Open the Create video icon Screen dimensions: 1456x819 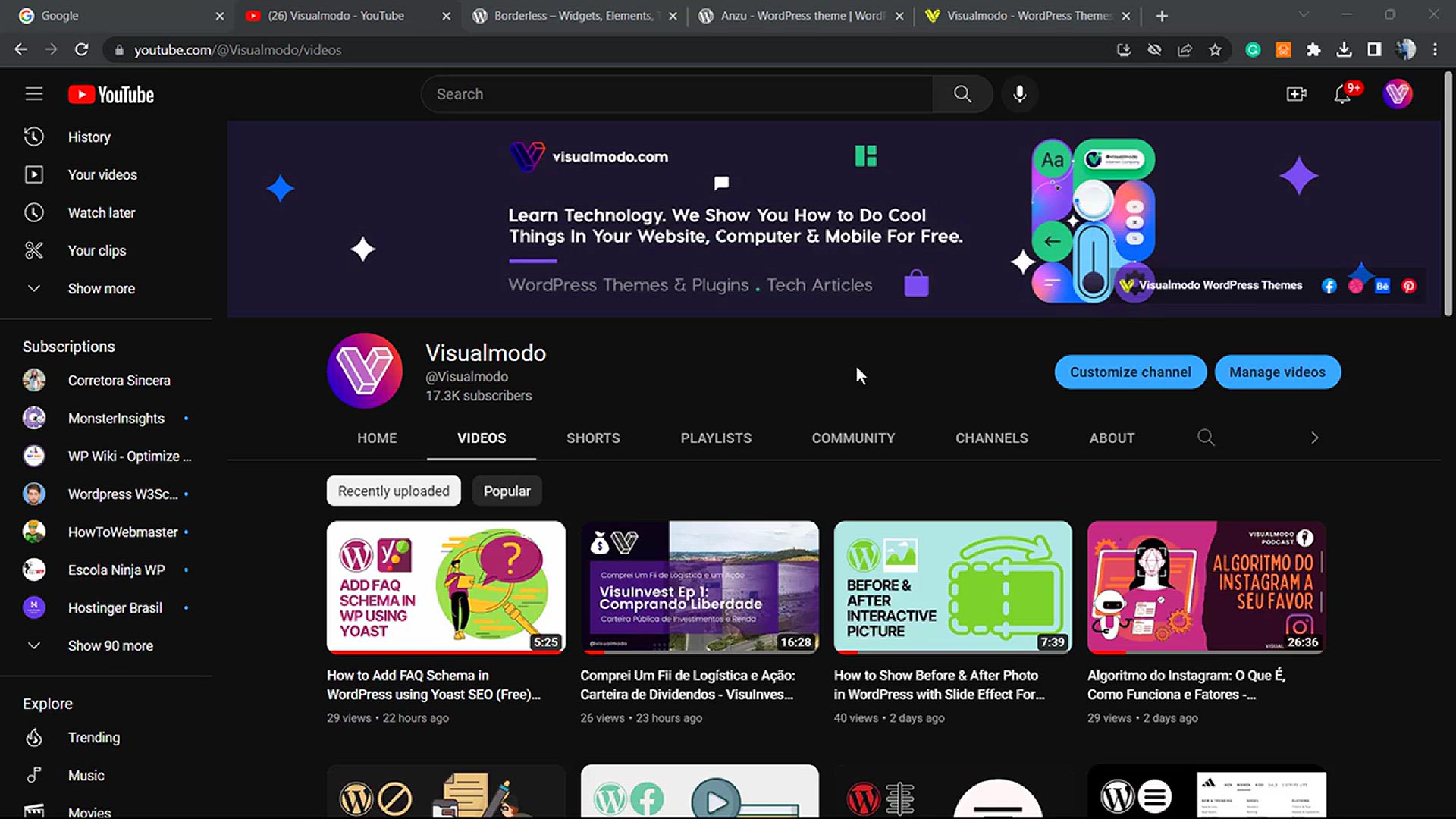[1296, 94]
